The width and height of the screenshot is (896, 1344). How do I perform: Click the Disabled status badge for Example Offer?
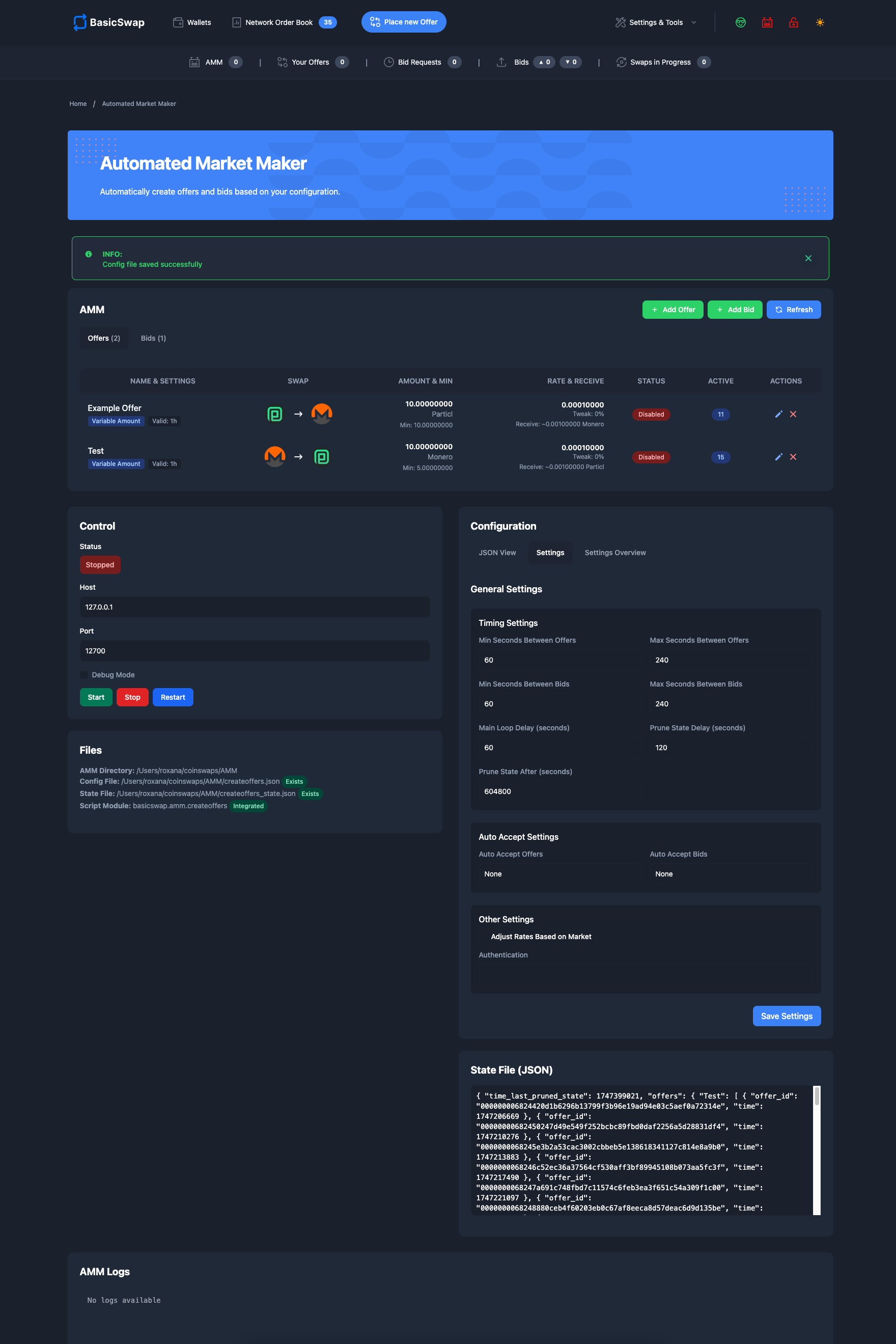651,415
